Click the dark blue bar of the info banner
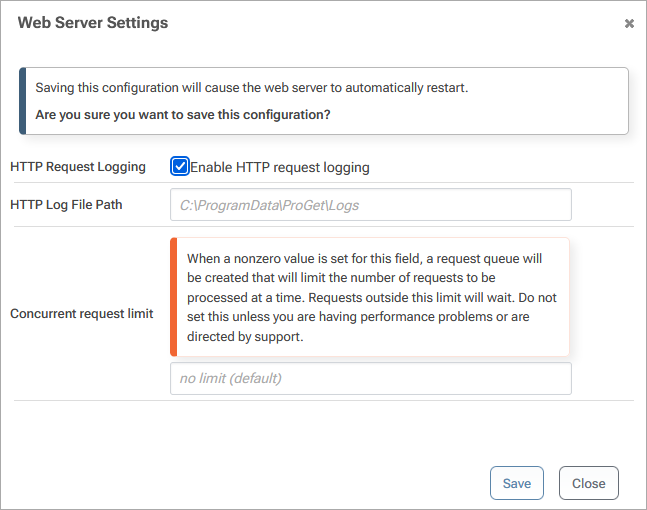The height and width of the screenshot is (510, 647). tap(23, 101)
